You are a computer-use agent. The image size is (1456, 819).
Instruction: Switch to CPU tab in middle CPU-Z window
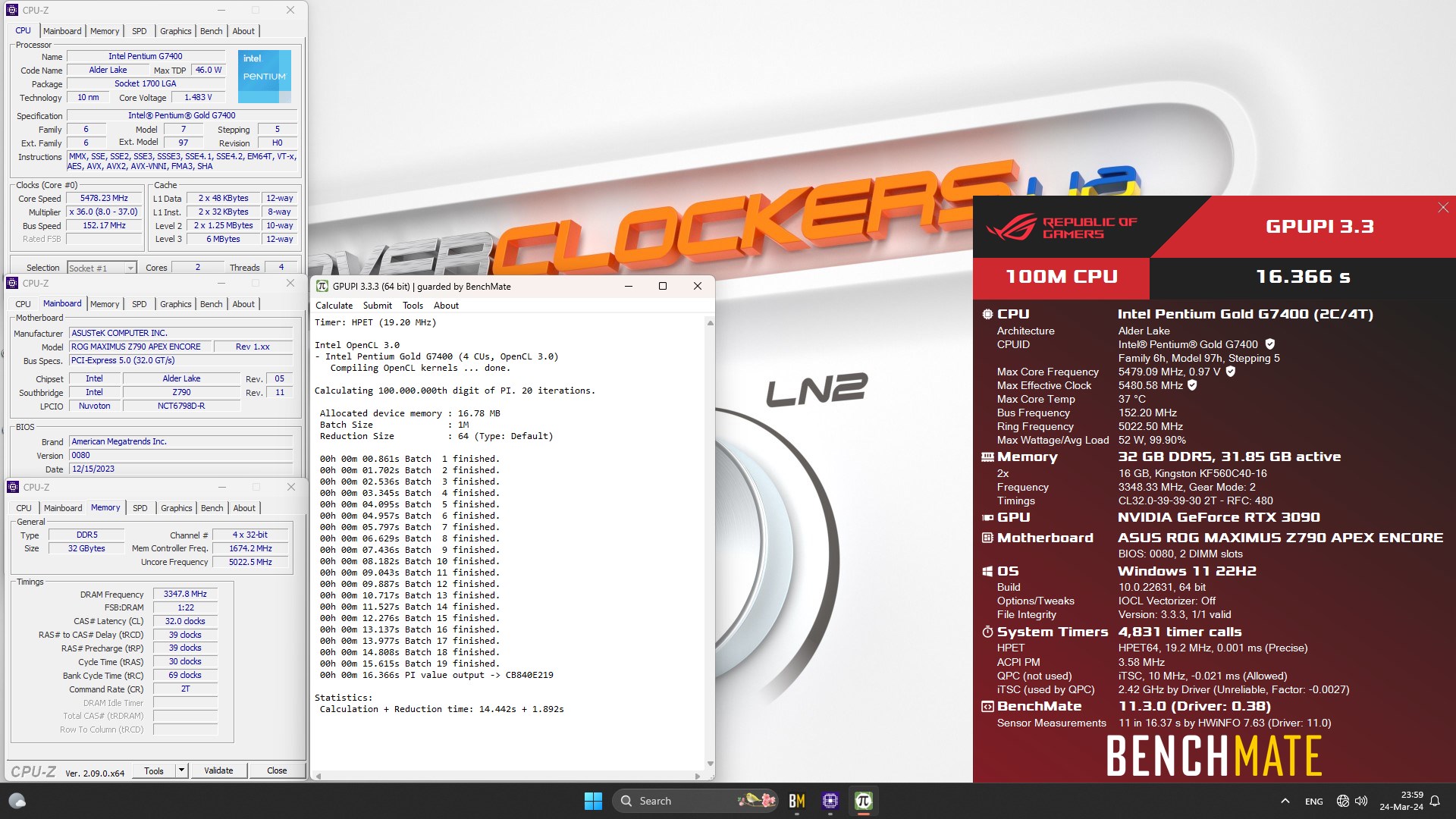pyautogui.click(x=24, y=304)
